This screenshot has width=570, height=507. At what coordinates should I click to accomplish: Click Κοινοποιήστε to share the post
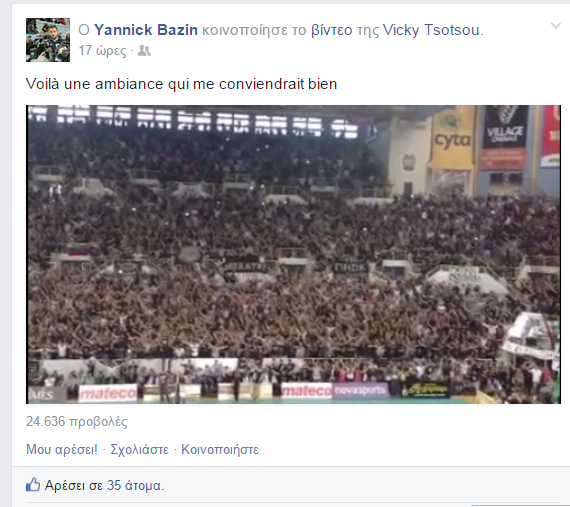coord(220,450)
